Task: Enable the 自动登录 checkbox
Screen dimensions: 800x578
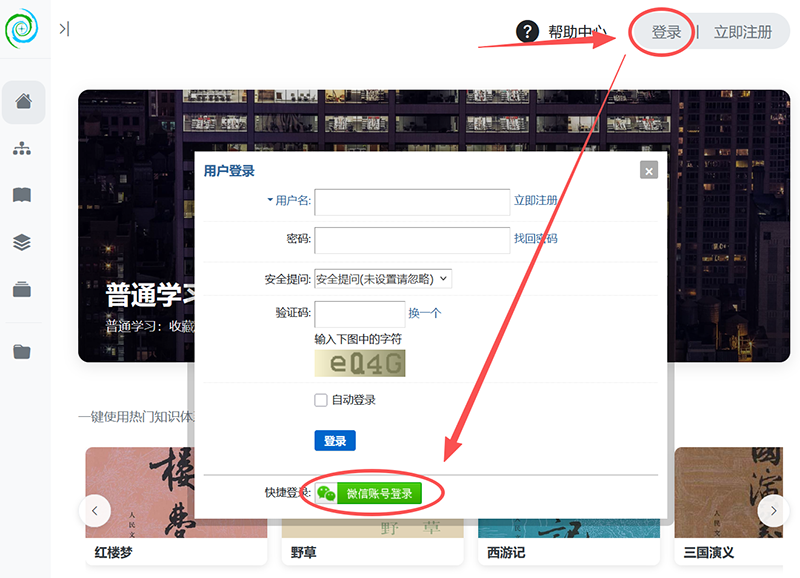Action: click(321, 400)
